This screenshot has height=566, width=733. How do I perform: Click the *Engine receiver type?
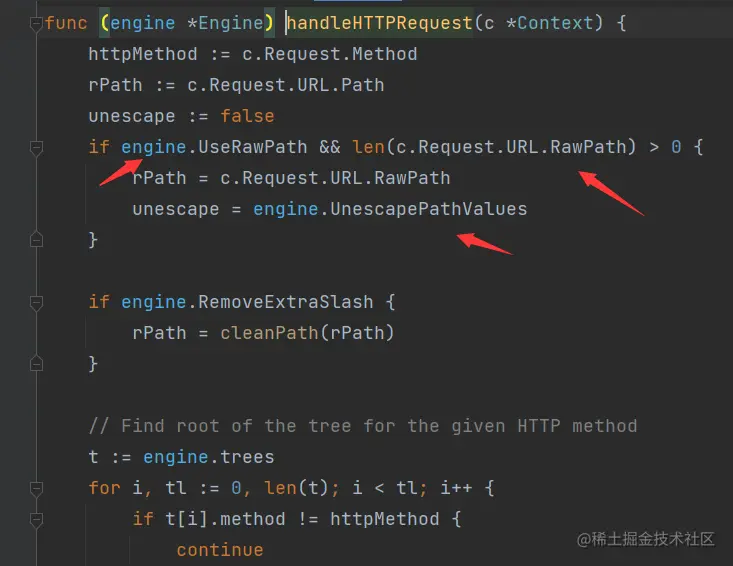tap(225, 23)
